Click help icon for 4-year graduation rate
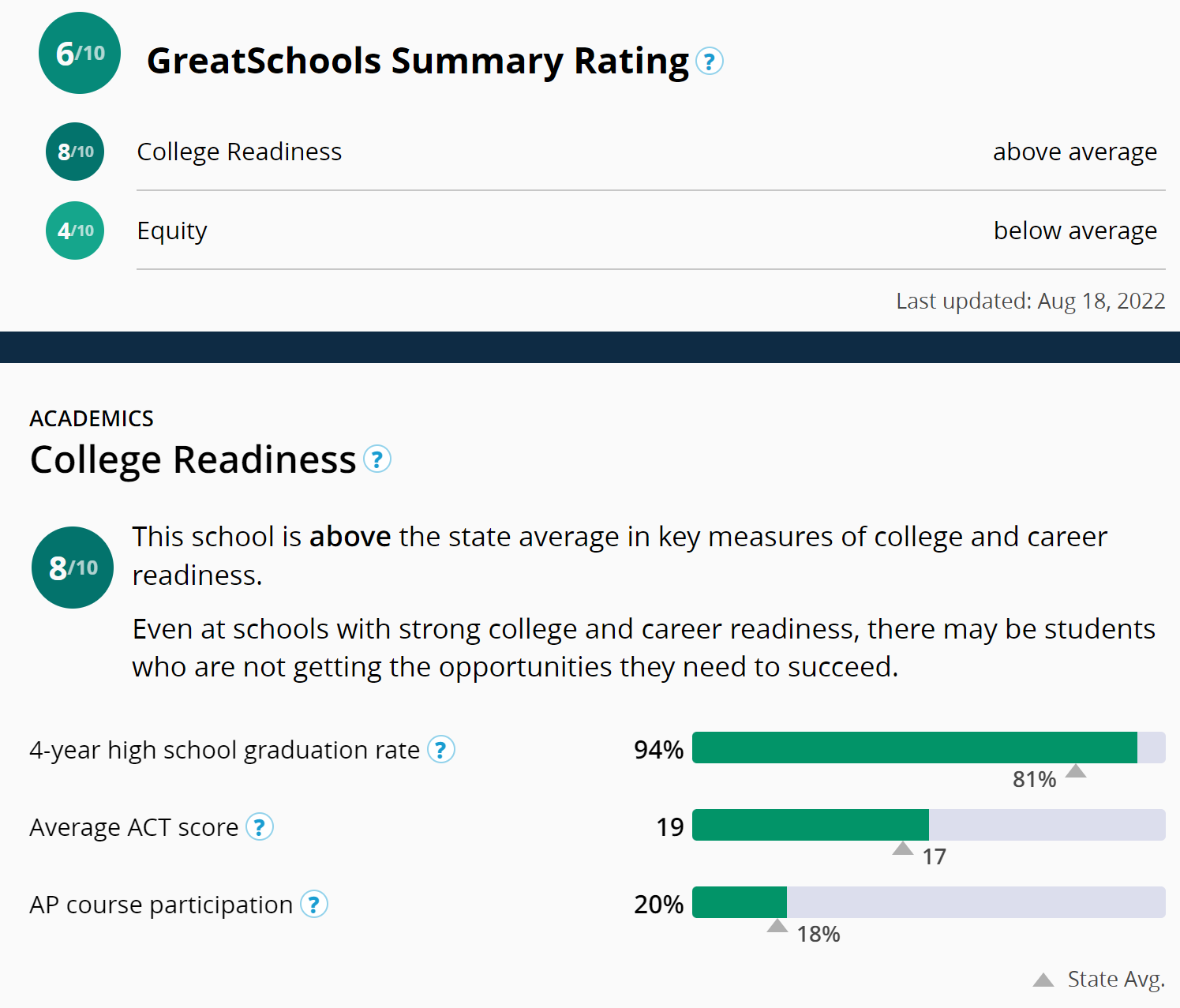Image resolution: width=1180 pixels, height=1008 pixels. tap(440, 750)
